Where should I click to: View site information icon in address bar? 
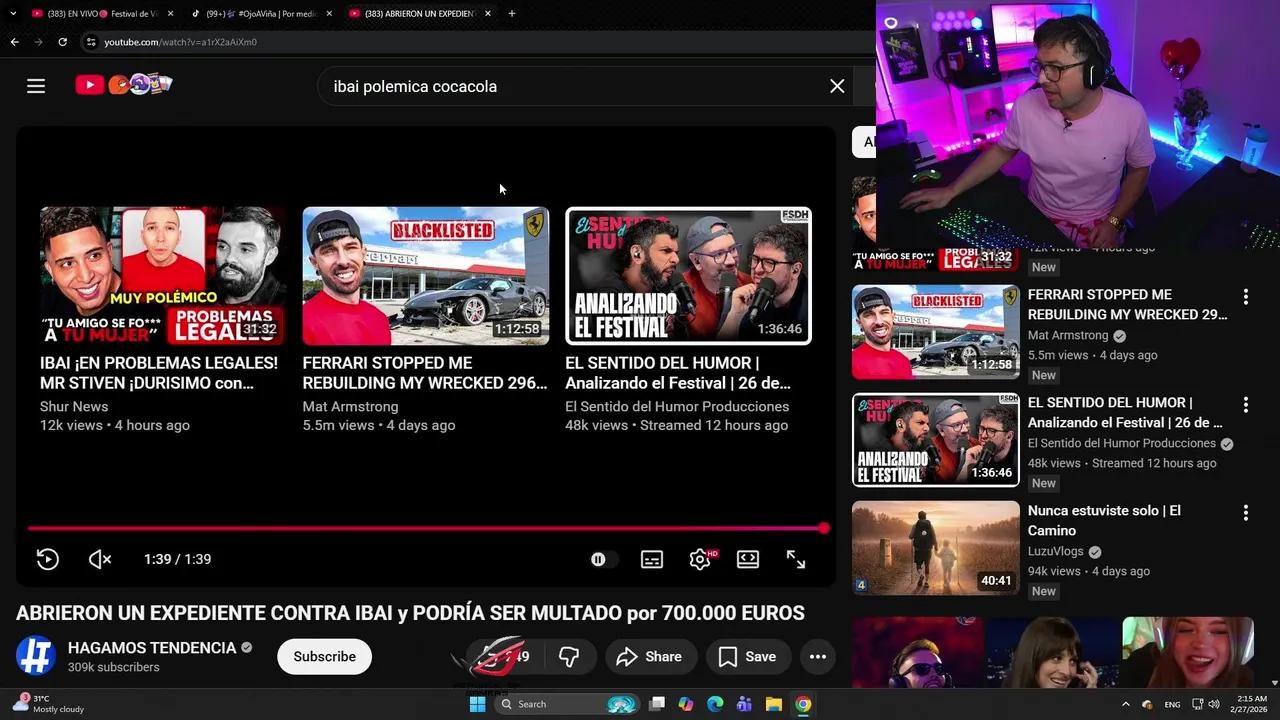[x=91, y=42]
